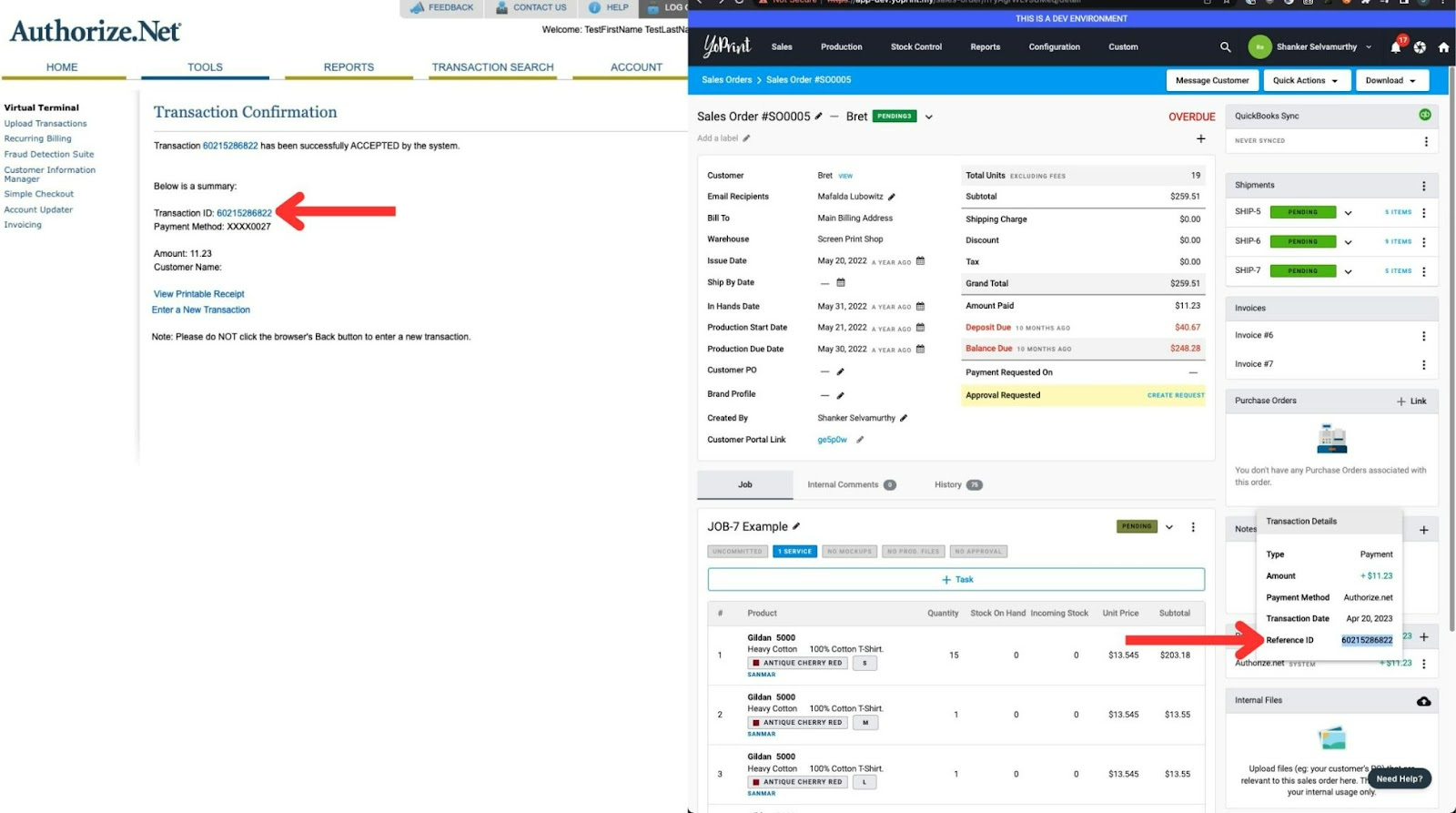Switch to History tab

958,485
